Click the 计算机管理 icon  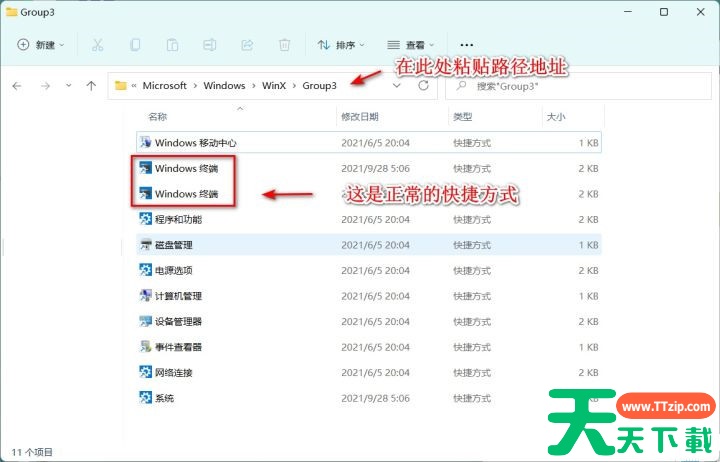(146, 295)
